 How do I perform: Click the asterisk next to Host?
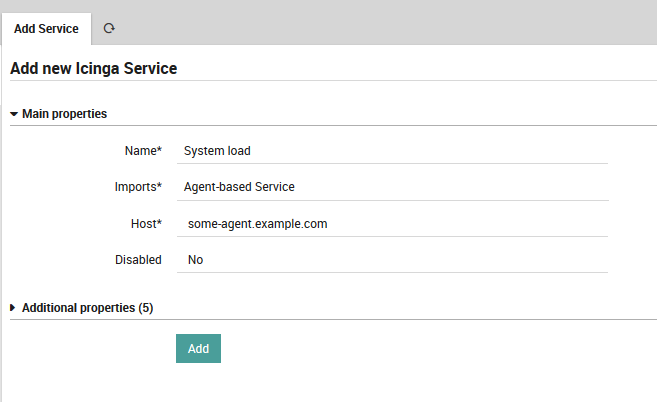(159, 223)
